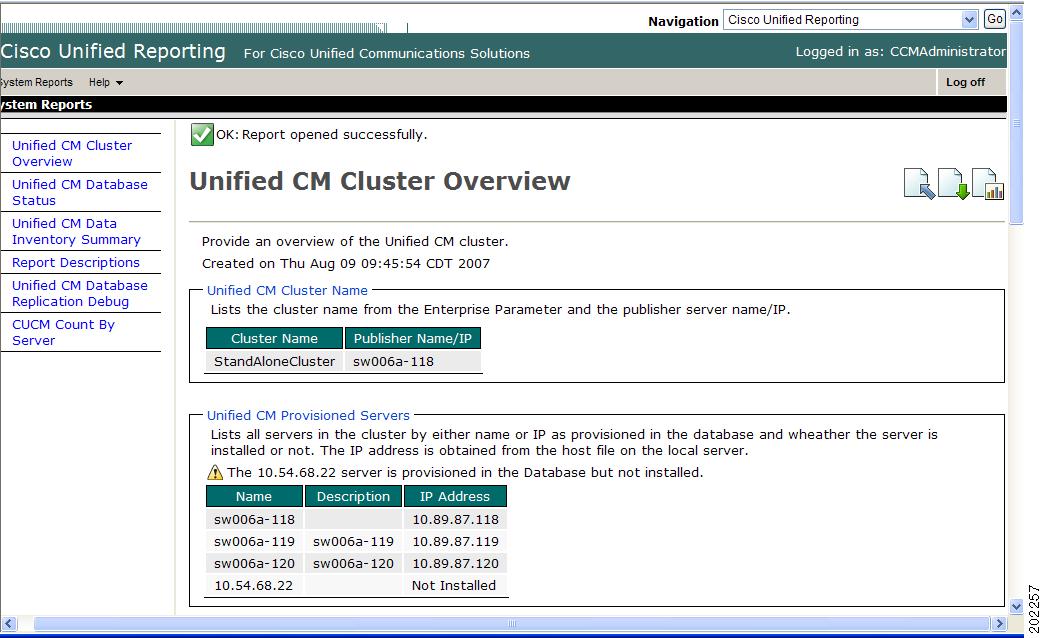This screenshot has width=1042, height=638.
Task: Click the Logged in as CCMAdministrator text
Action: pos(900,51)
